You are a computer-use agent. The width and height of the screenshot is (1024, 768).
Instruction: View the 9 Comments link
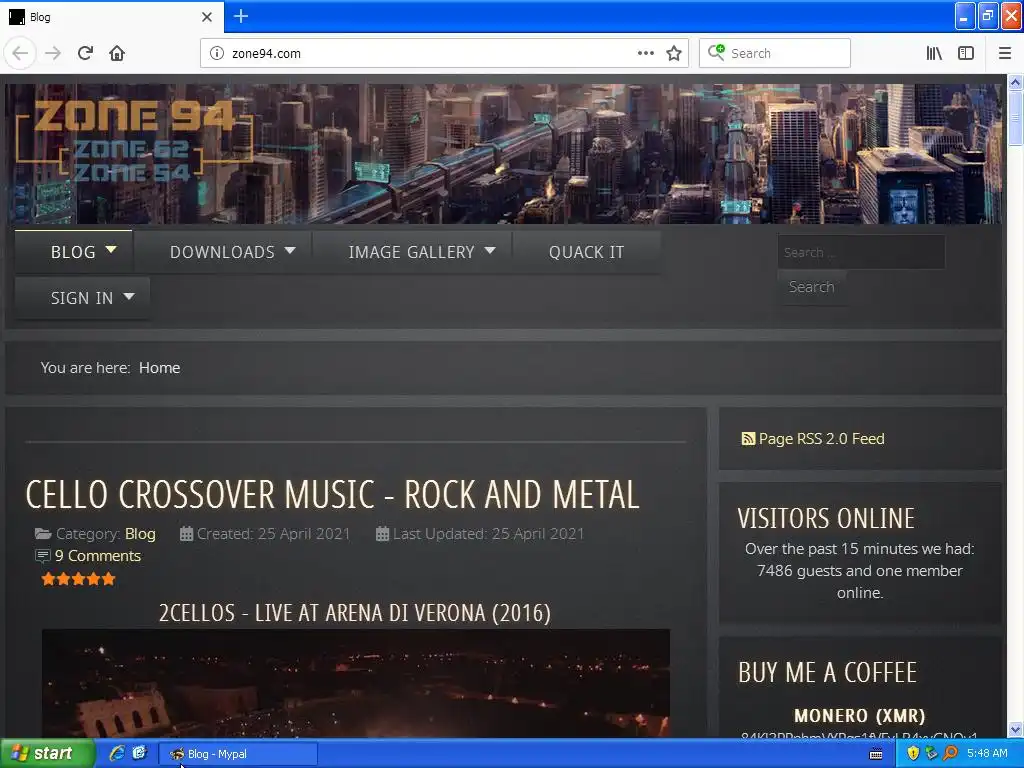[x=98, y=556]
